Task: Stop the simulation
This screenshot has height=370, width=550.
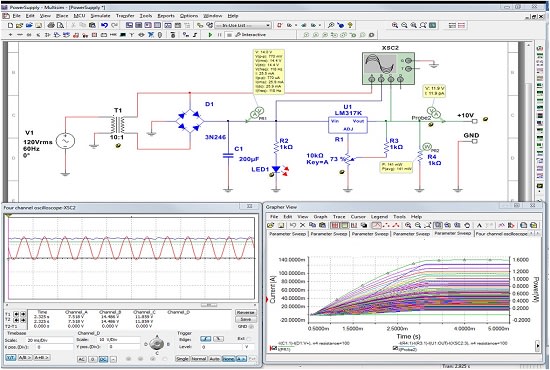Action: tap(229, 35)
